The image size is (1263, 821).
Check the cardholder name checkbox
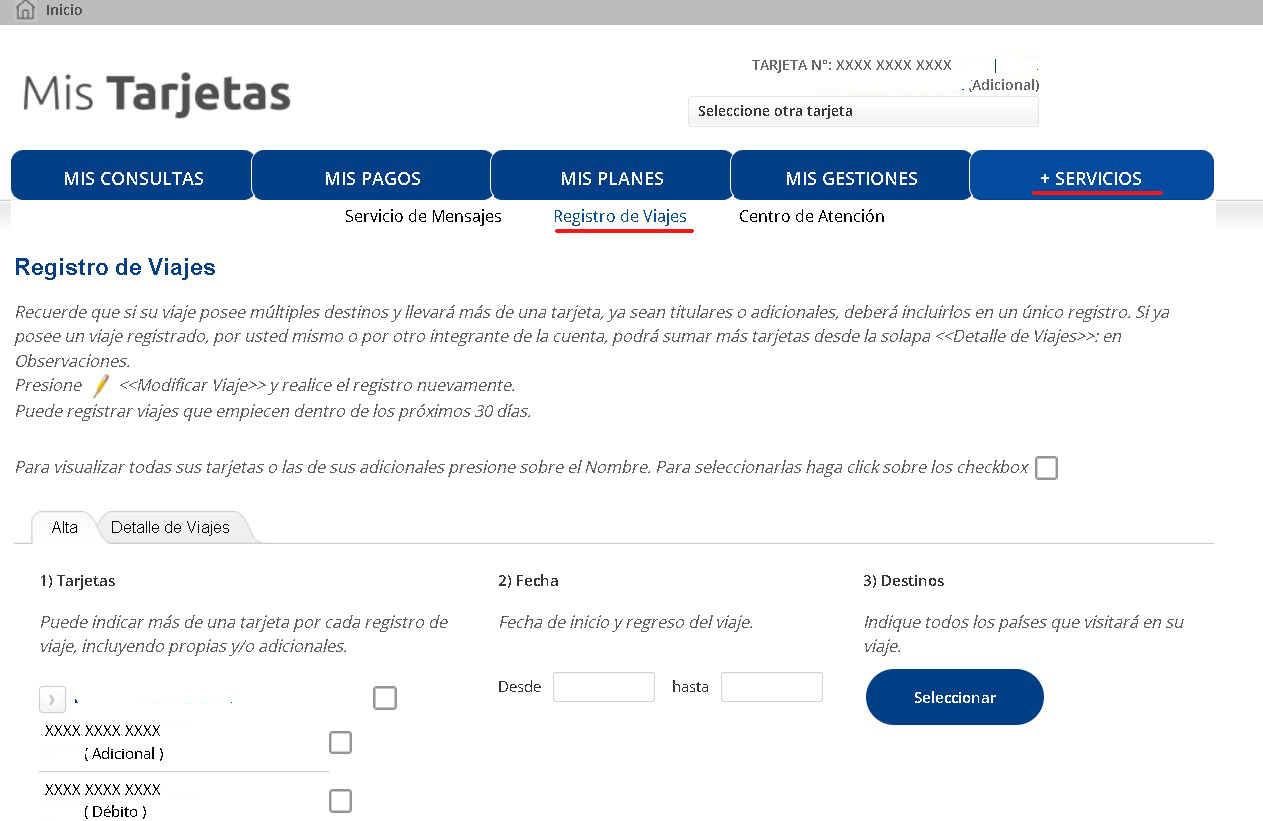point(385,698)
